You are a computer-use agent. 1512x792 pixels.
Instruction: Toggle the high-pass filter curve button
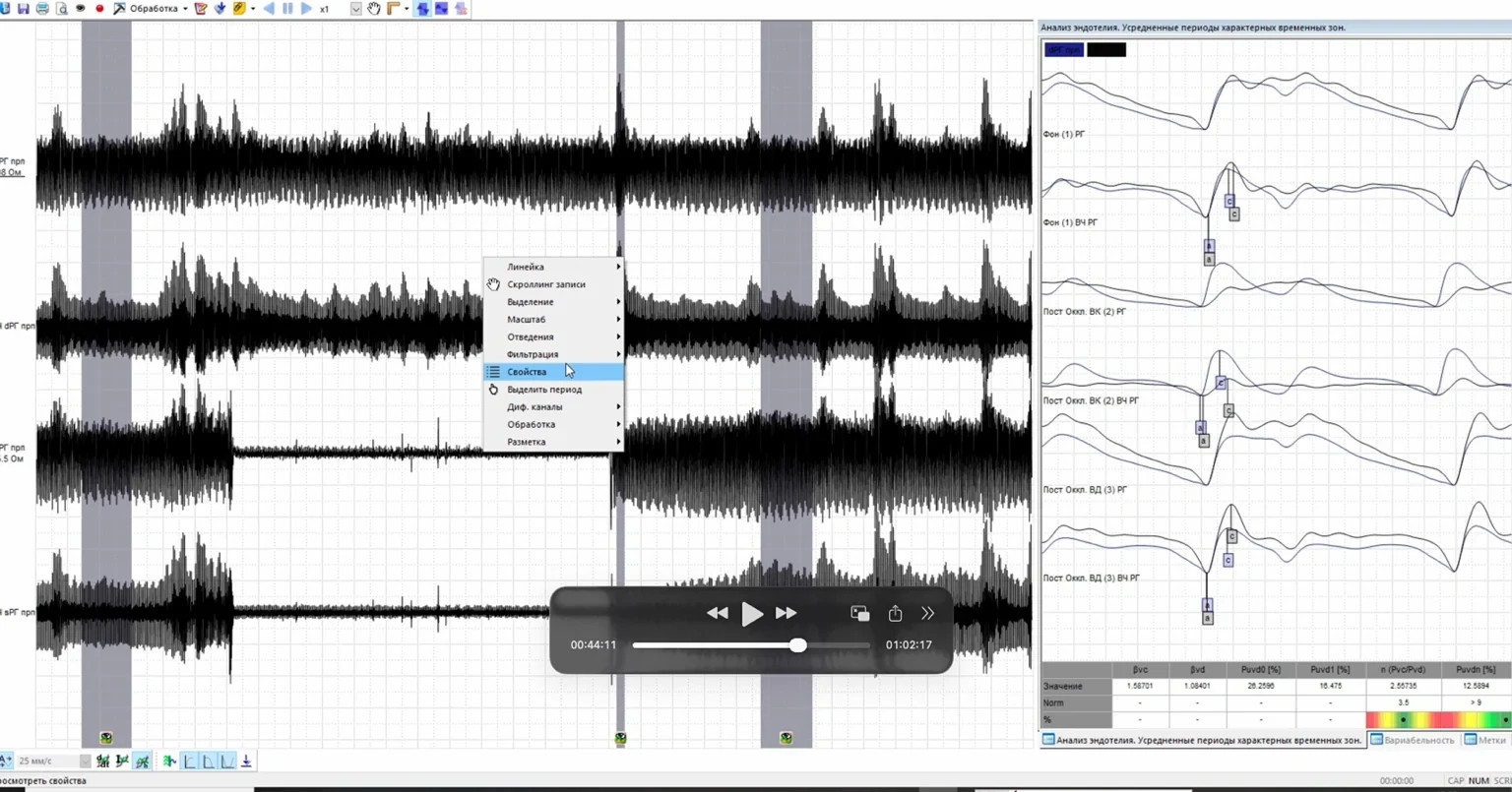click(189, 762)
